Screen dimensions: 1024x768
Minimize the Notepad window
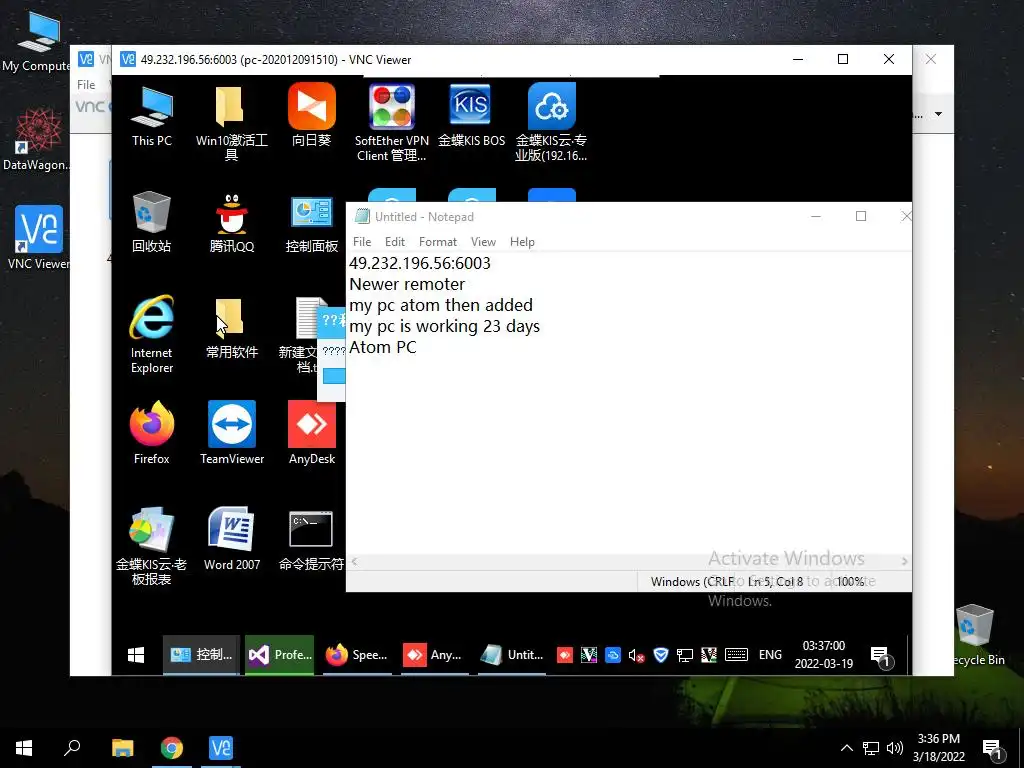pos(816,216)
